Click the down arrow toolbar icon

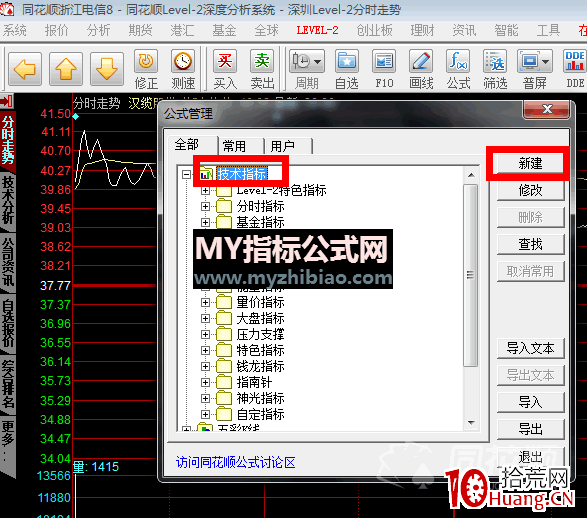pyautogui.click(x=107, y=69)
